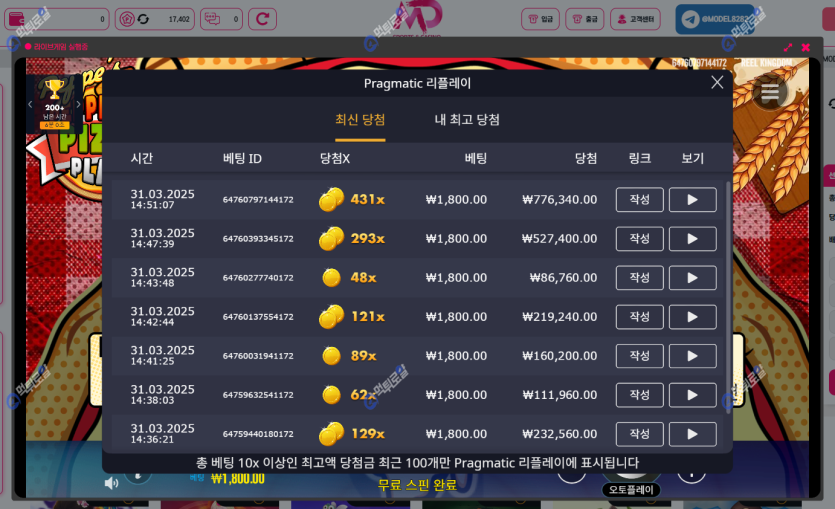Screen dimensions: 835x509
Task: Switch to 내 최고 당첨 tab
Action: (x=467, y=120)
